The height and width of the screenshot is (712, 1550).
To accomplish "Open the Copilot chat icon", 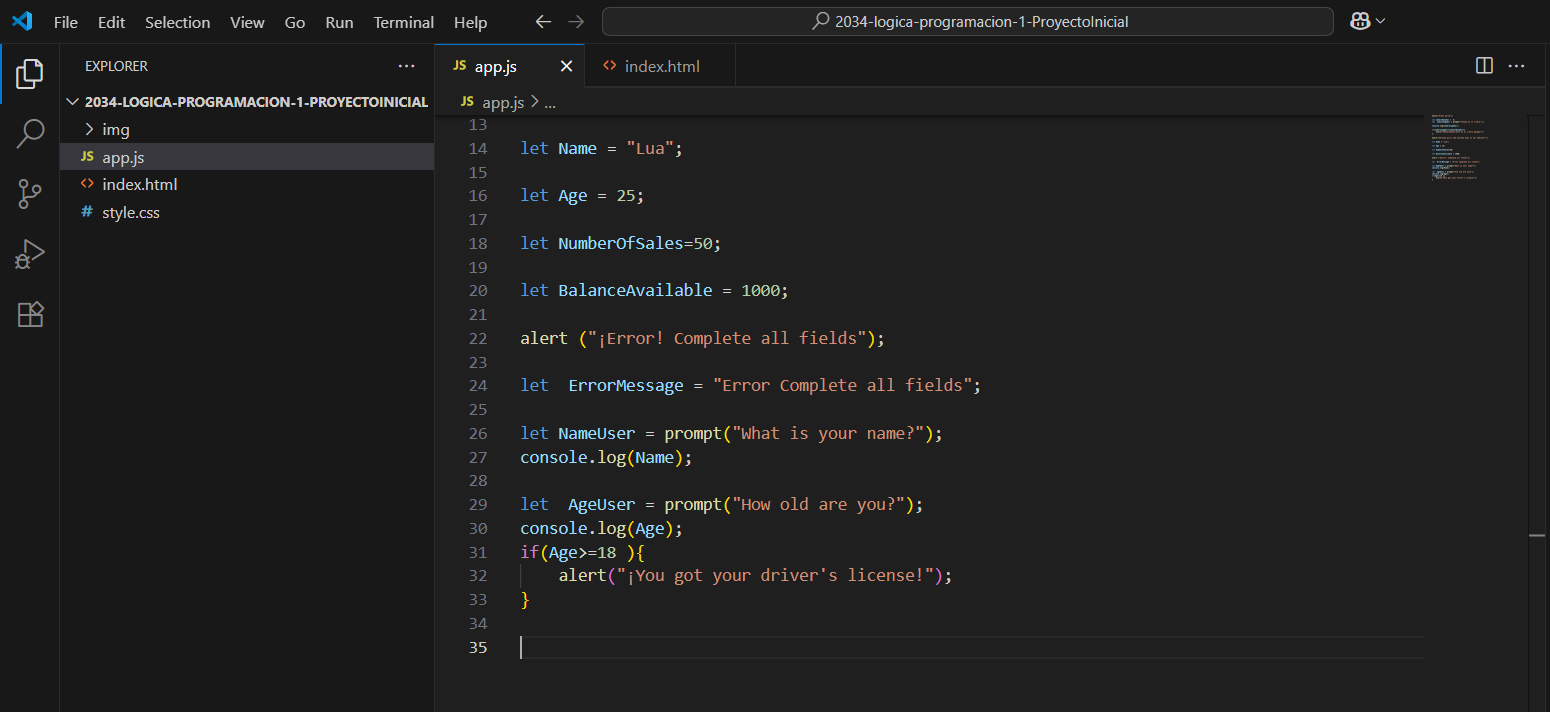I will pyautogui.click(x=1360, y=21).
